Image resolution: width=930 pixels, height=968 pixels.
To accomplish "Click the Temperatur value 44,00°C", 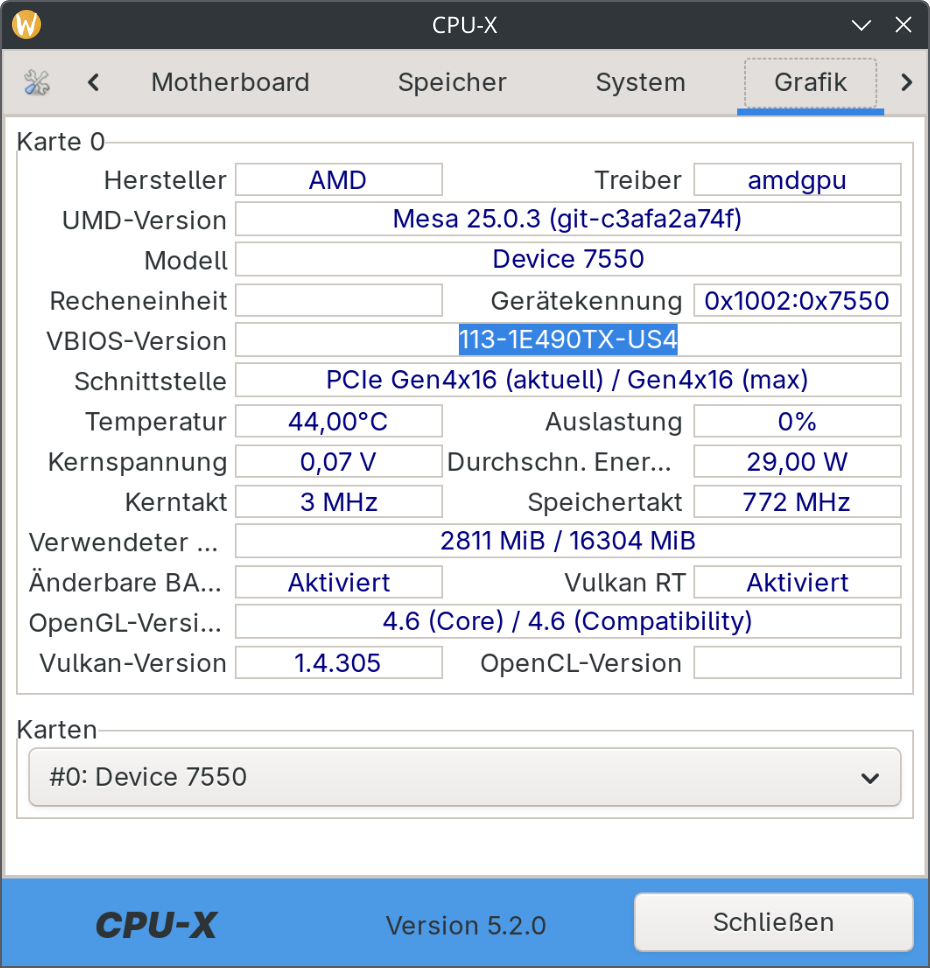I will tap(338, 421).
